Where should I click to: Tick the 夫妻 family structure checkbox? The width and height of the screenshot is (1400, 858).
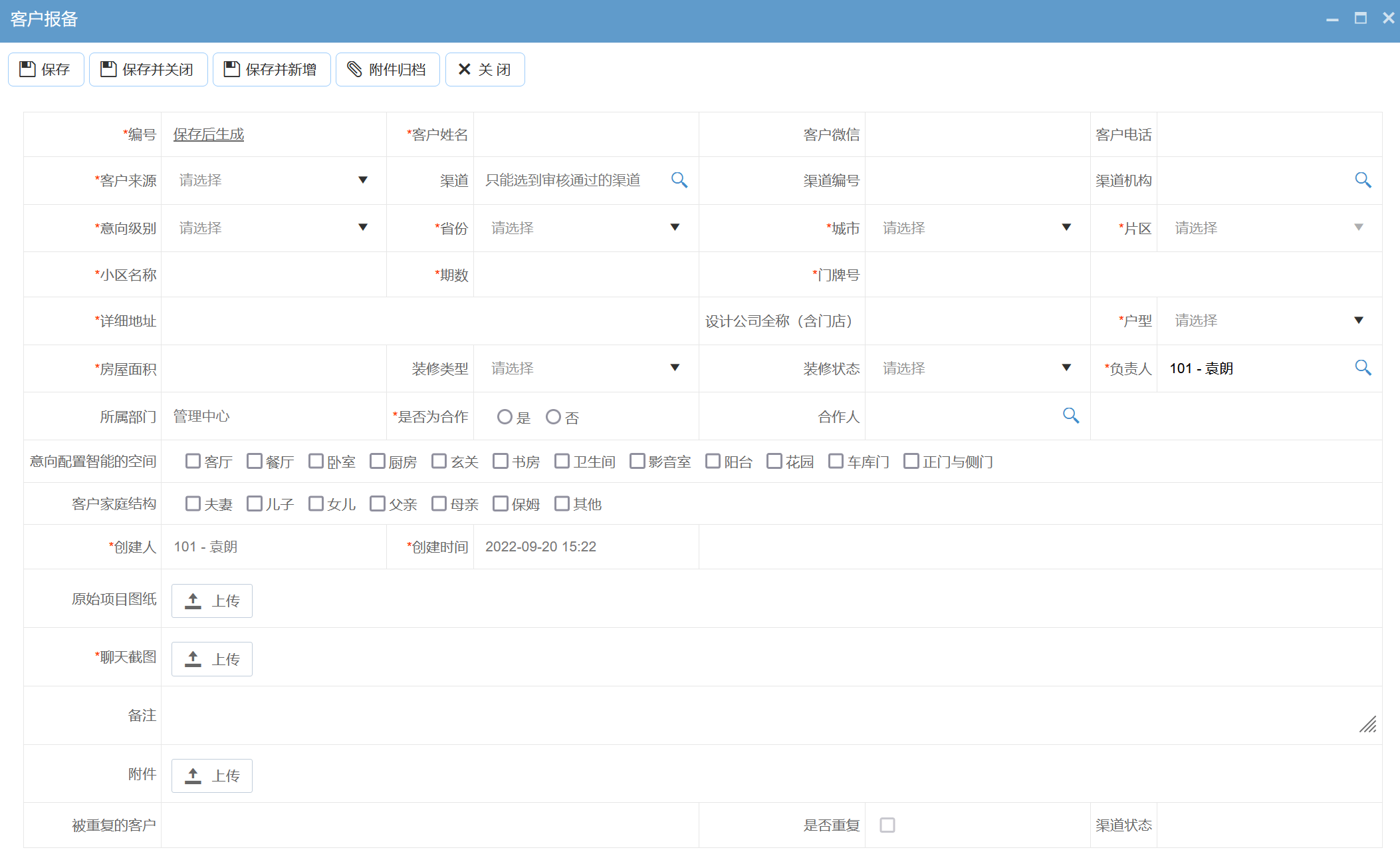pyautogui.click(x=193, y=503)
